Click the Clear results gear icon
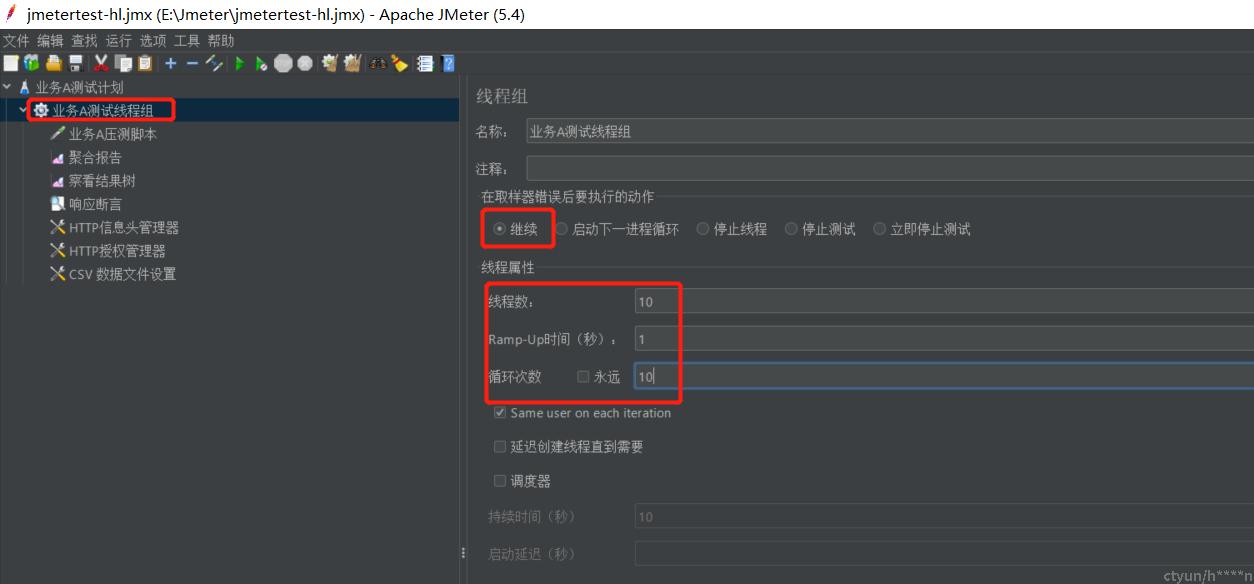 tap(330, 63)
